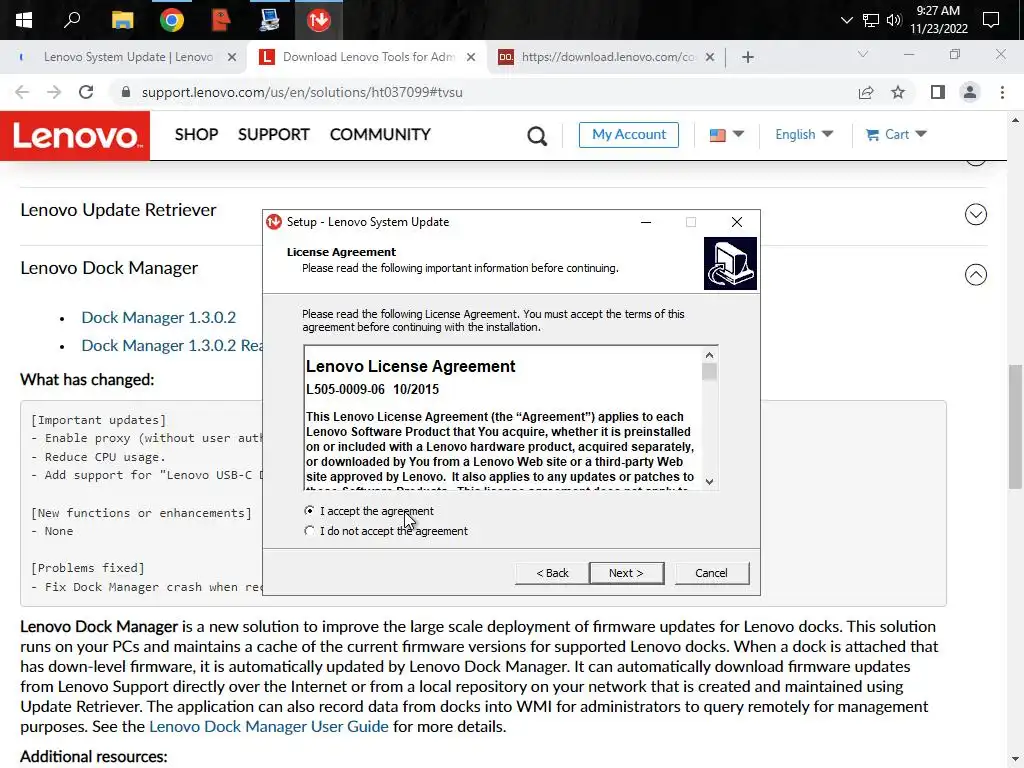This screenshot has height=768, width=1024.
Task: Click Next in the setup dialog
Action: (x=626, y=573)
